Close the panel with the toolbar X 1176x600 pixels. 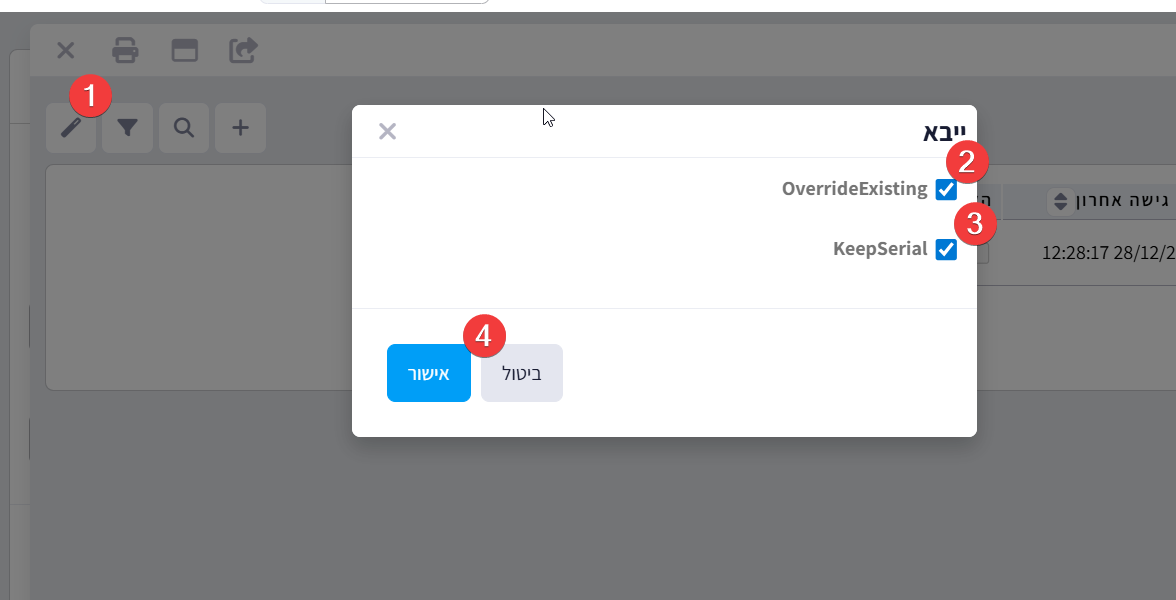point(65,50)
